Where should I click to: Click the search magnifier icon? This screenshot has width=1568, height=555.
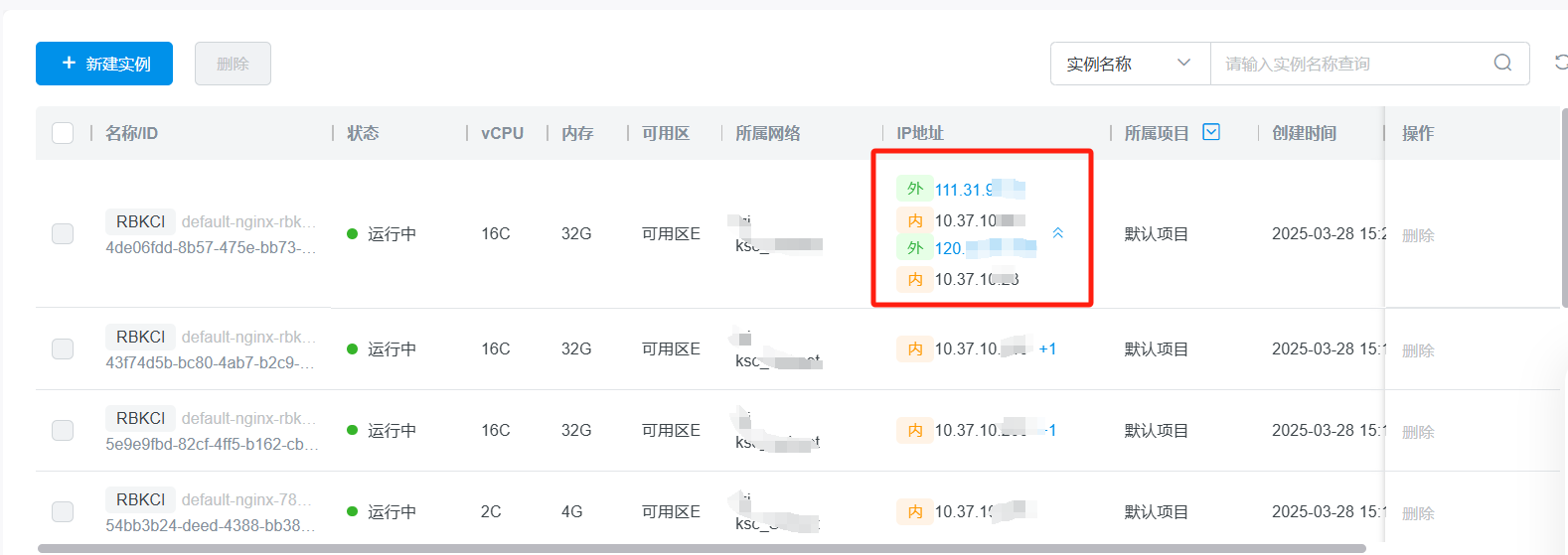pyautogui.click(x=1502, y=64)
